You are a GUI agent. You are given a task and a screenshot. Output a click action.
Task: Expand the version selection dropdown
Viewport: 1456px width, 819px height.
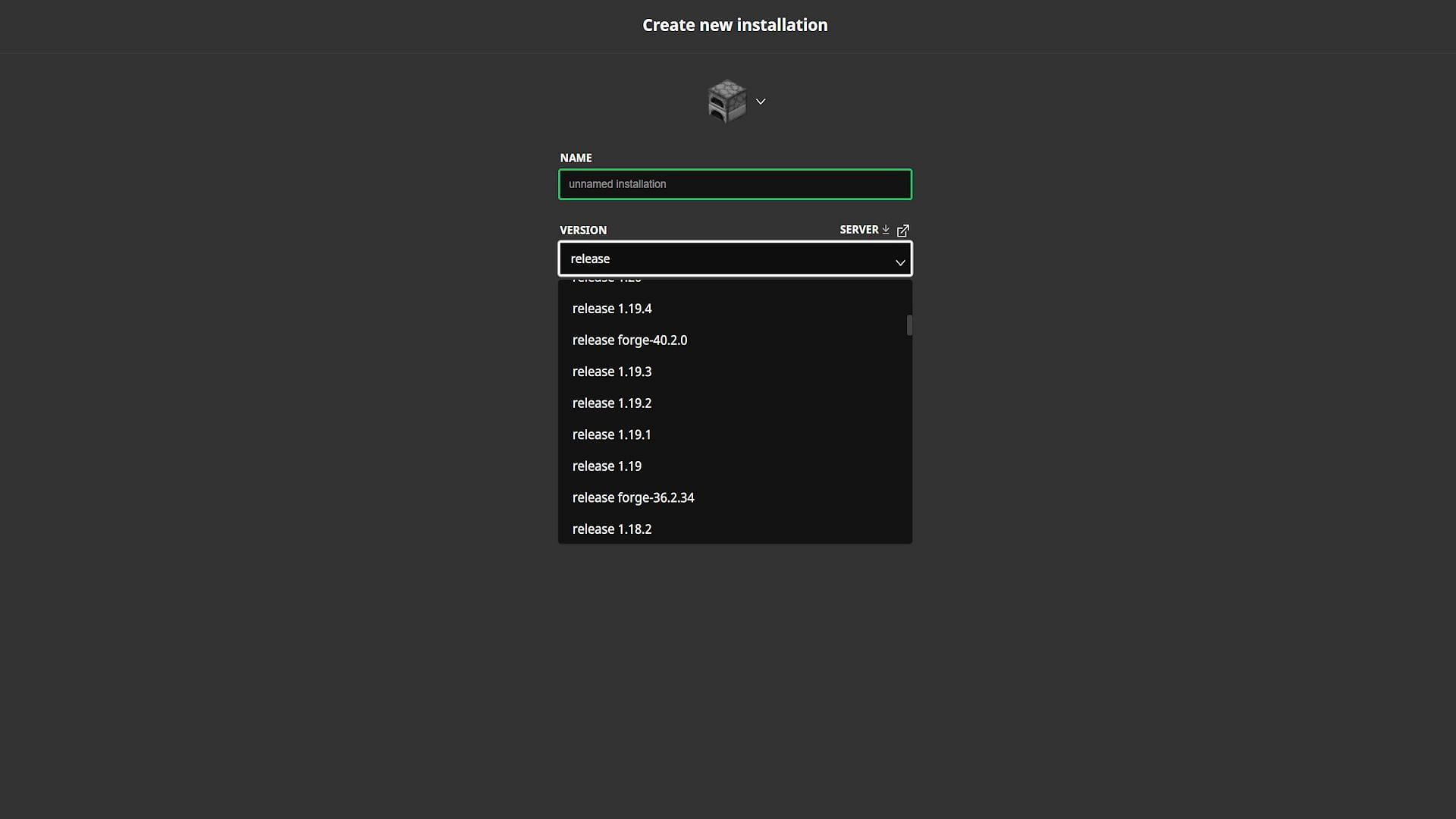click(735, 258)
